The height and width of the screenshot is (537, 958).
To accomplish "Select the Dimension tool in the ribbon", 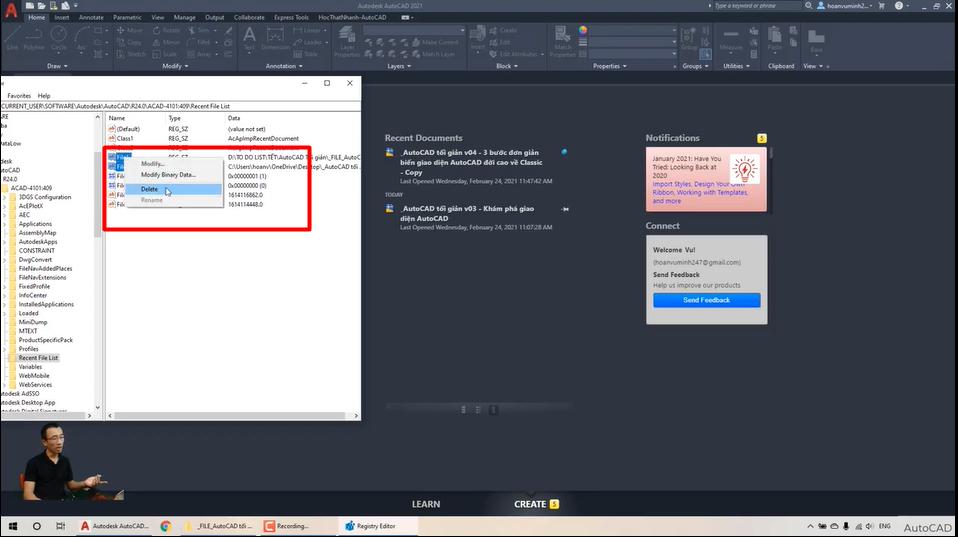I will coord(275,38).
